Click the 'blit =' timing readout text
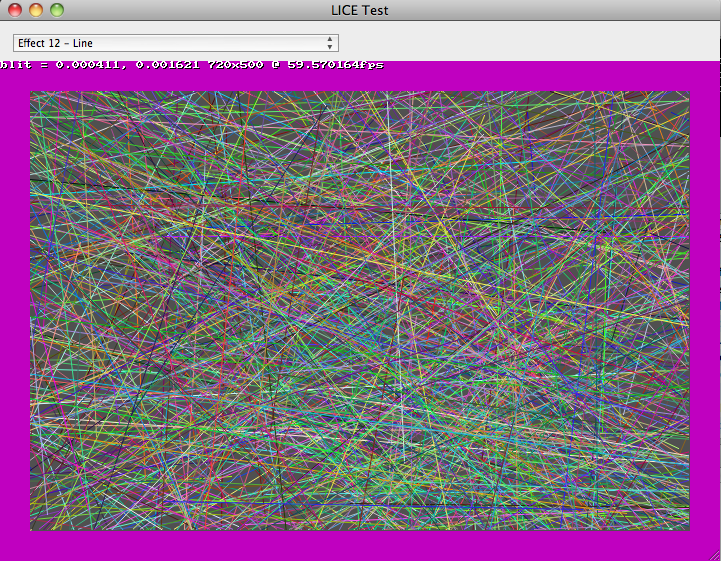 [24, 65]
